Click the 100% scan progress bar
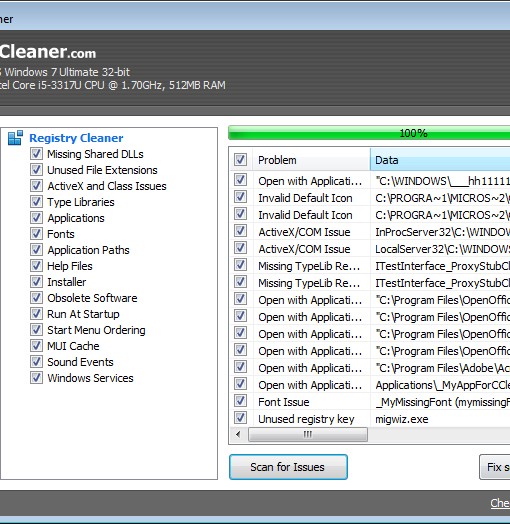The image size is (510, 524). point(369,133)
